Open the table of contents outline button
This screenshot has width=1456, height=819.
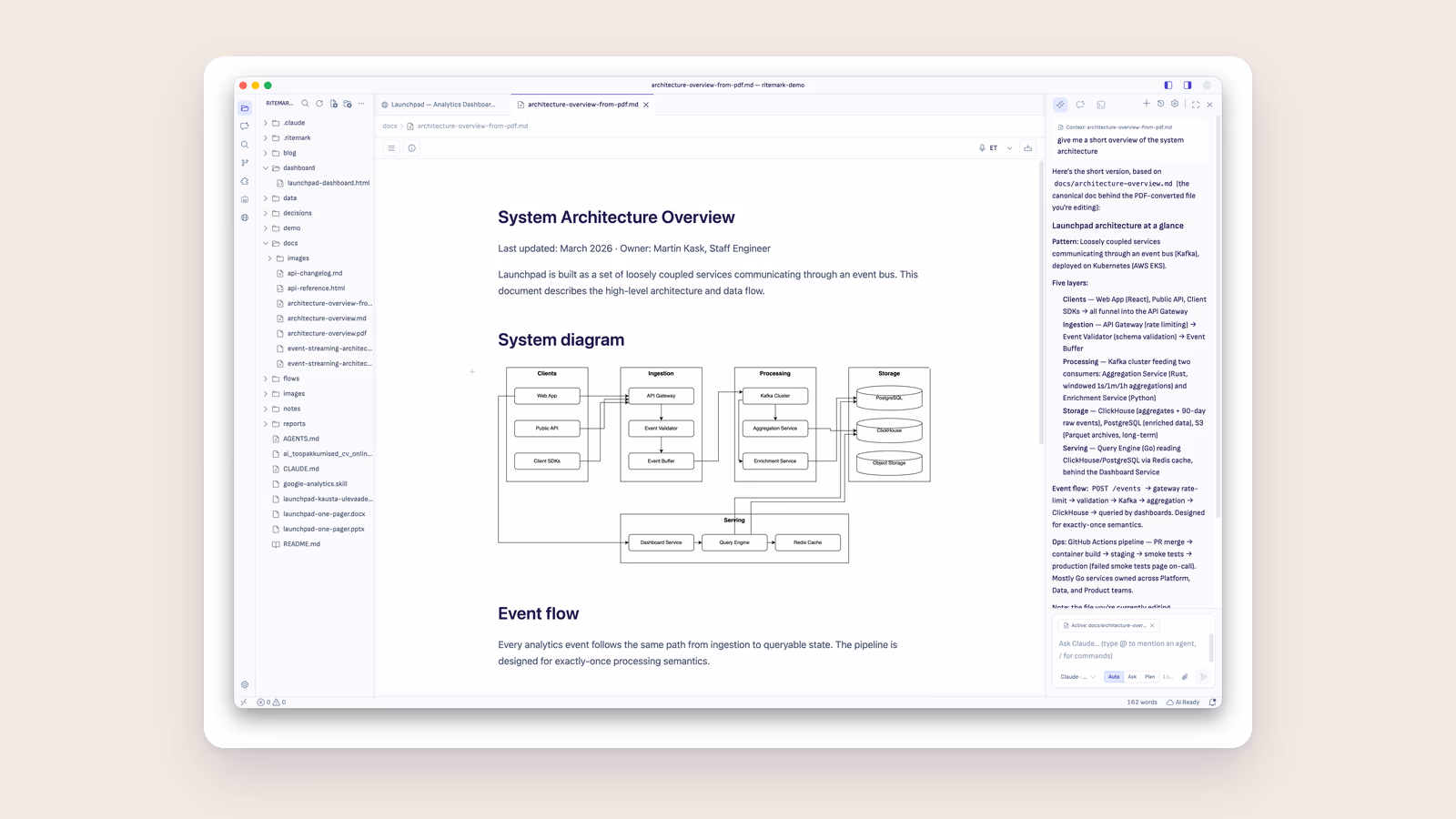[391, 148]
